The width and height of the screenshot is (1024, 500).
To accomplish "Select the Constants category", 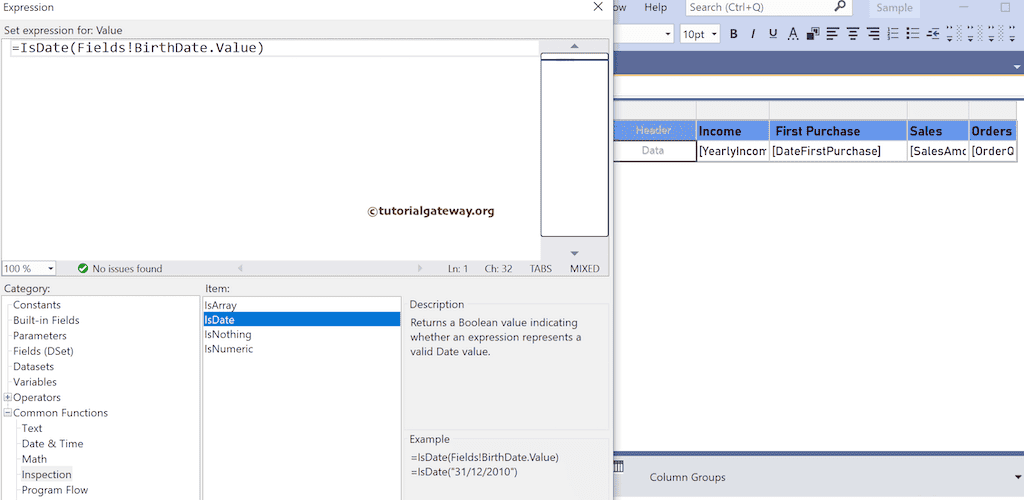I will (x=37, y=305).
